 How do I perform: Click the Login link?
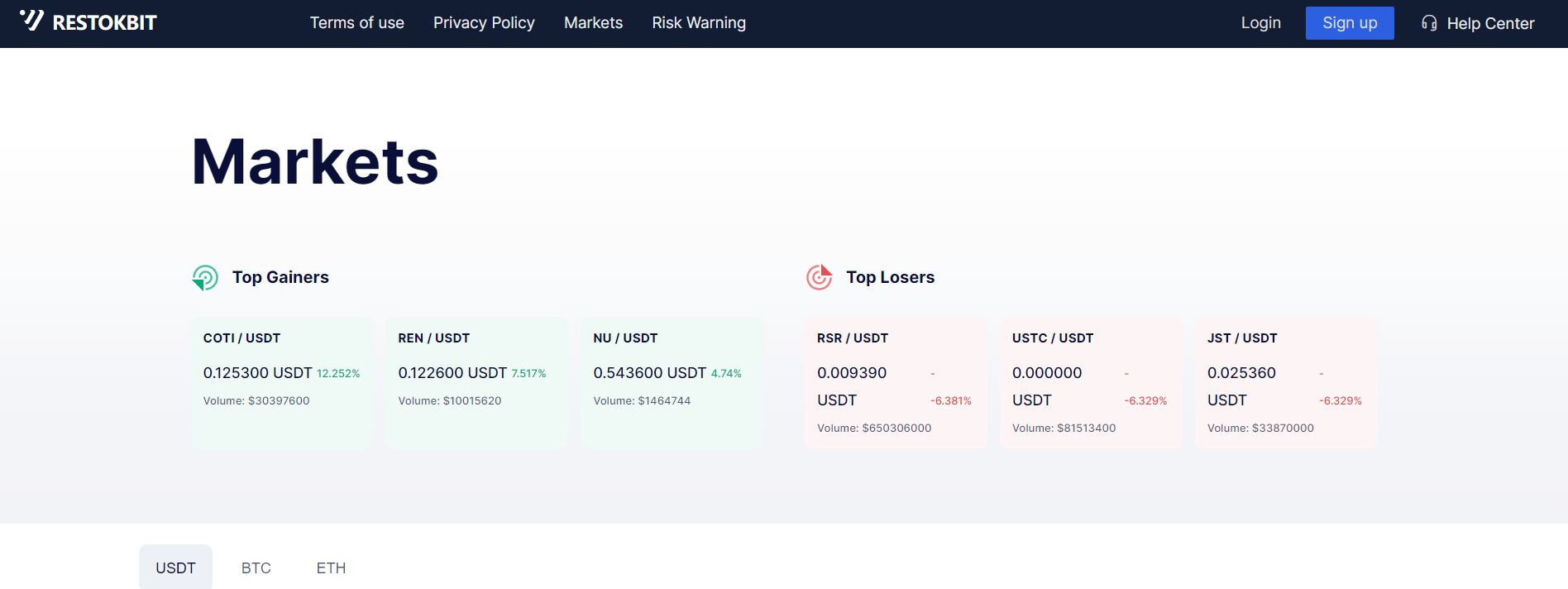click(1260, 23)
